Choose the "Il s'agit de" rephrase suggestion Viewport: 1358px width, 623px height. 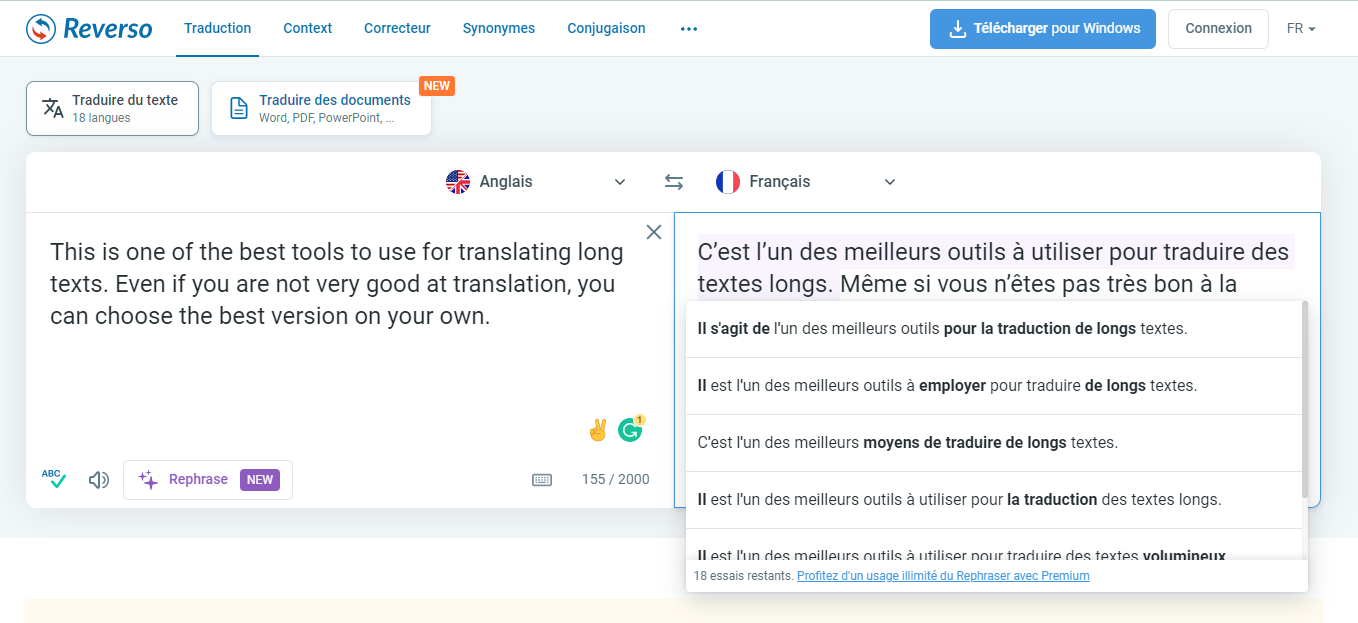pos(942,328)
